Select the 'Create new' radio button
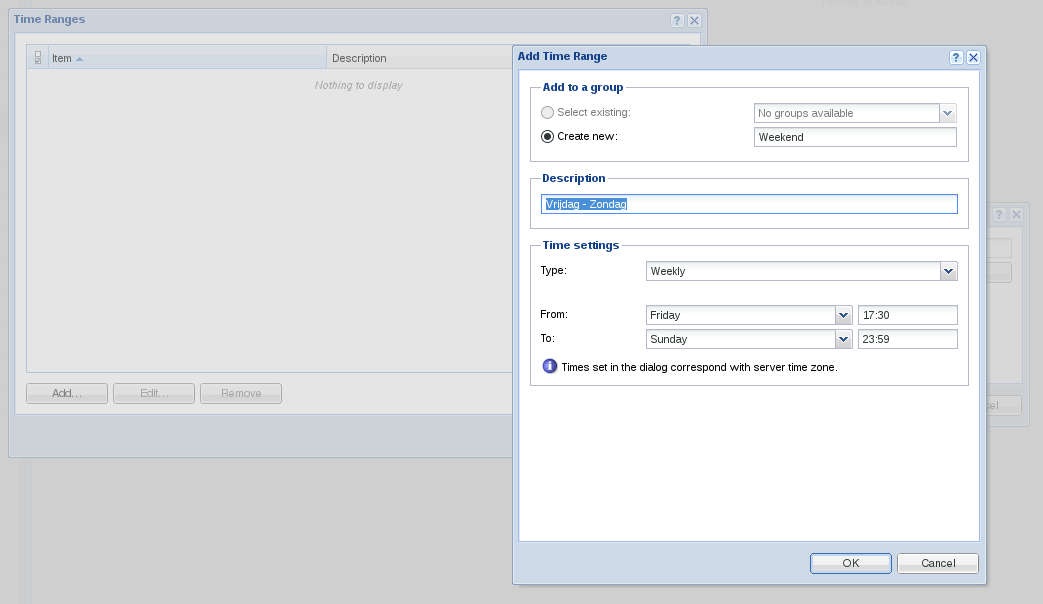1043x604 pixels. pos(547,137)
